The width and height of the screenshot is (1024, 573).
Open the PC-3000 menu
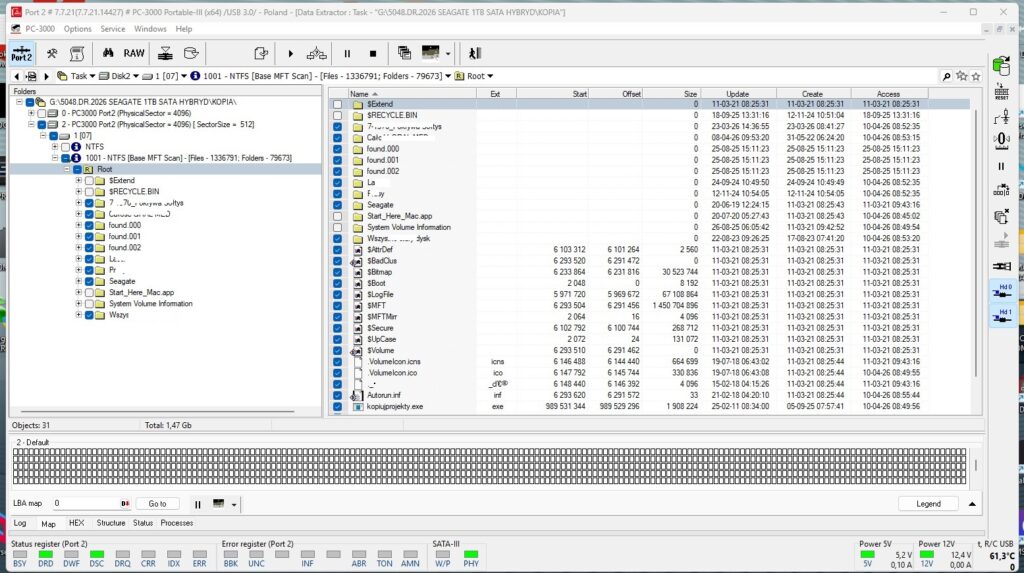[x=40, y=29]
